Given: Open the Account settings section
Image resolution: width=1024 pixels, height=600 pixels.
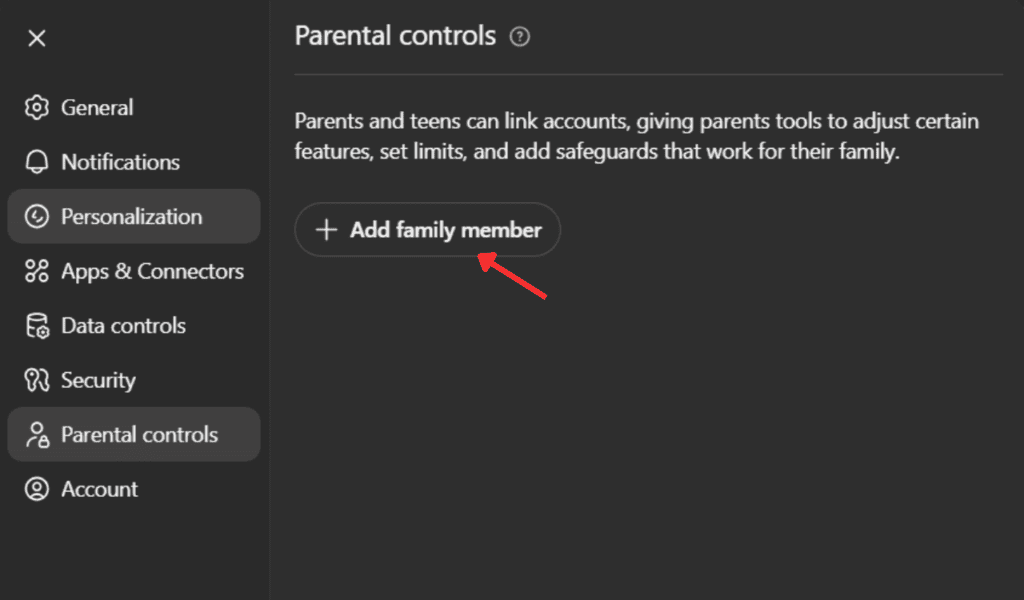Looking at the screenshot, I should (x=99, y=489).
